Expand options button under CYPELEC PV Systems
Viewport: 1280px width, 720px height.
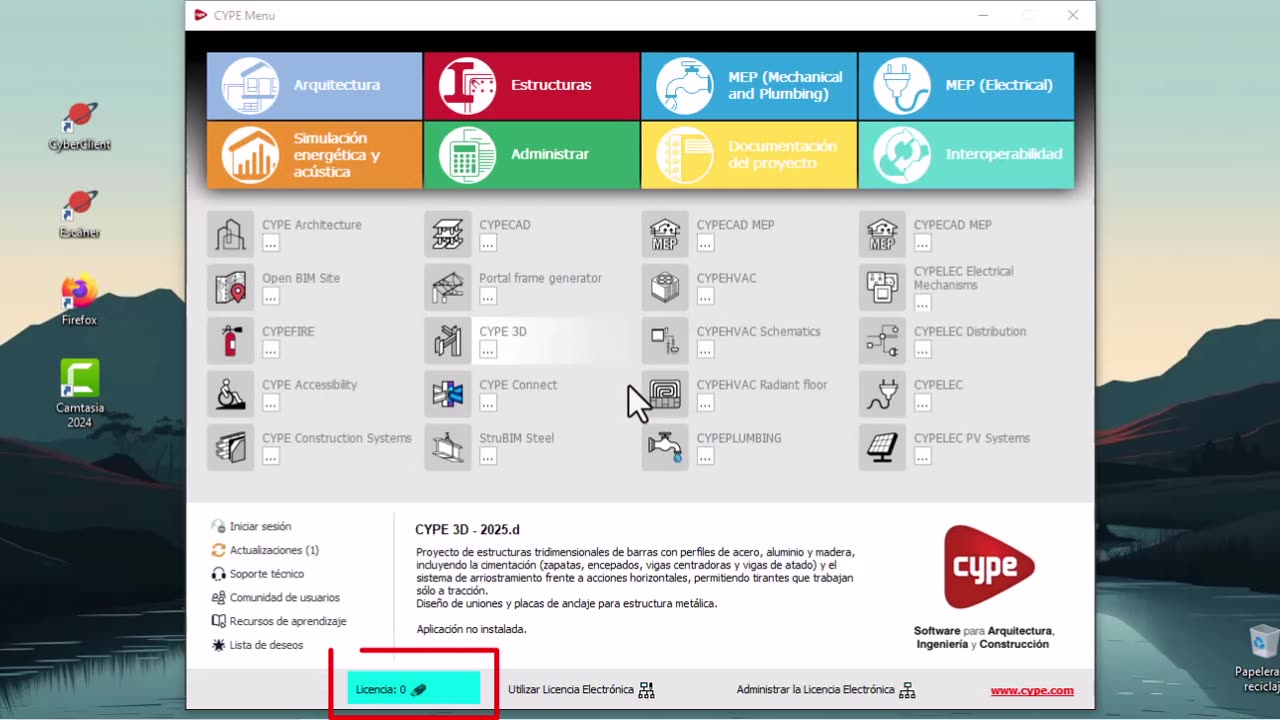click(922, 456)
